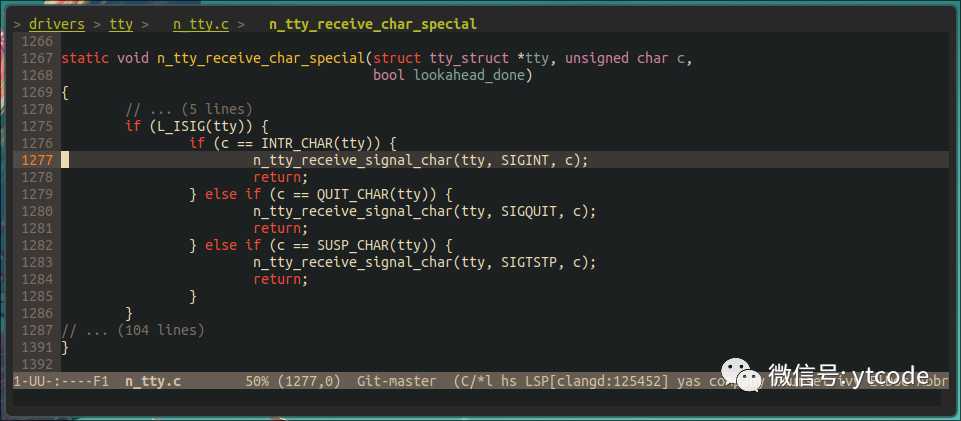The height and width of the screenshot is (421, 961).
Task: Click the Git-master branch indicator
Action: (x=396, y=381)
